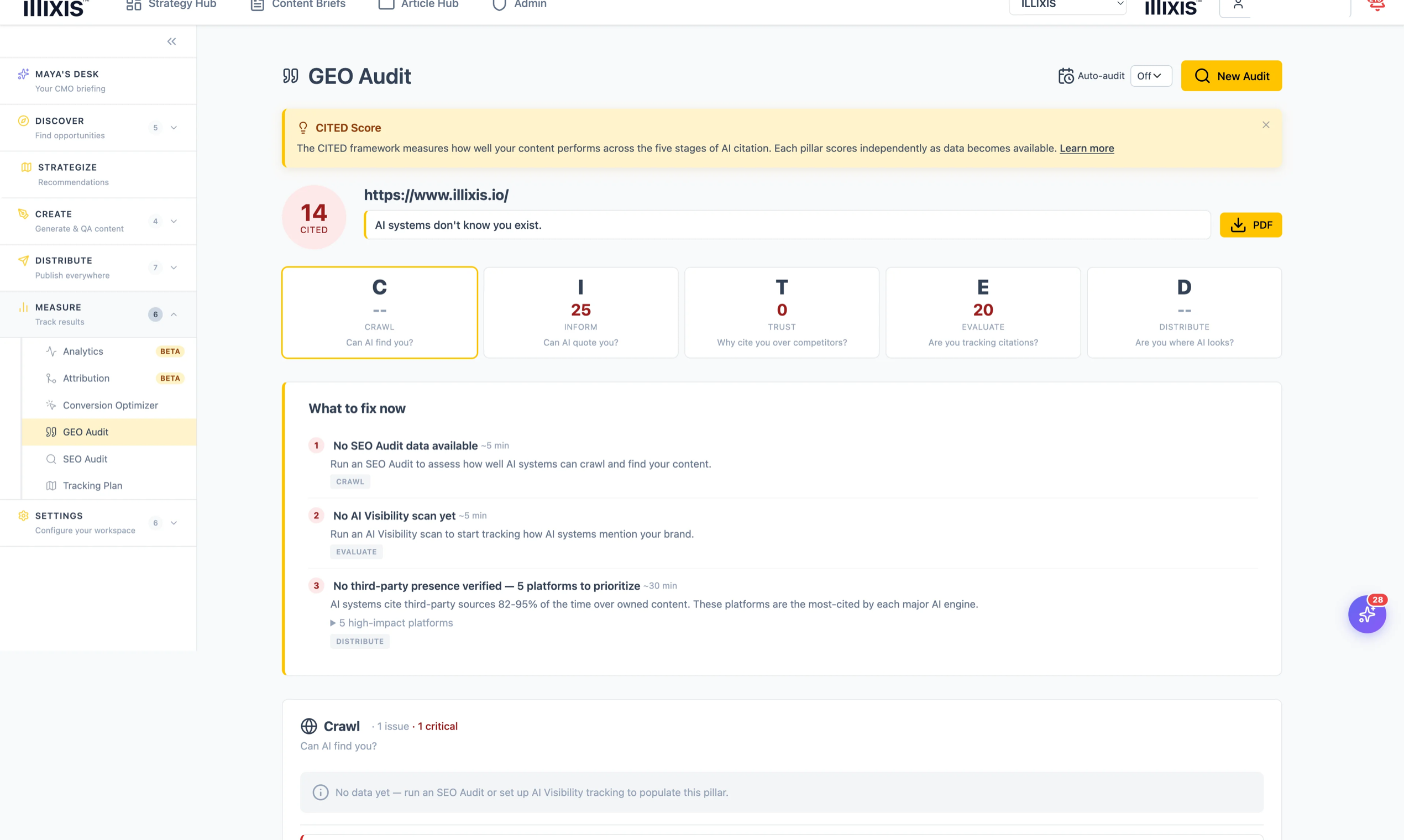
Task: Open the Auto-audit Off dropdown
Action: click(x=1151, y=76)
